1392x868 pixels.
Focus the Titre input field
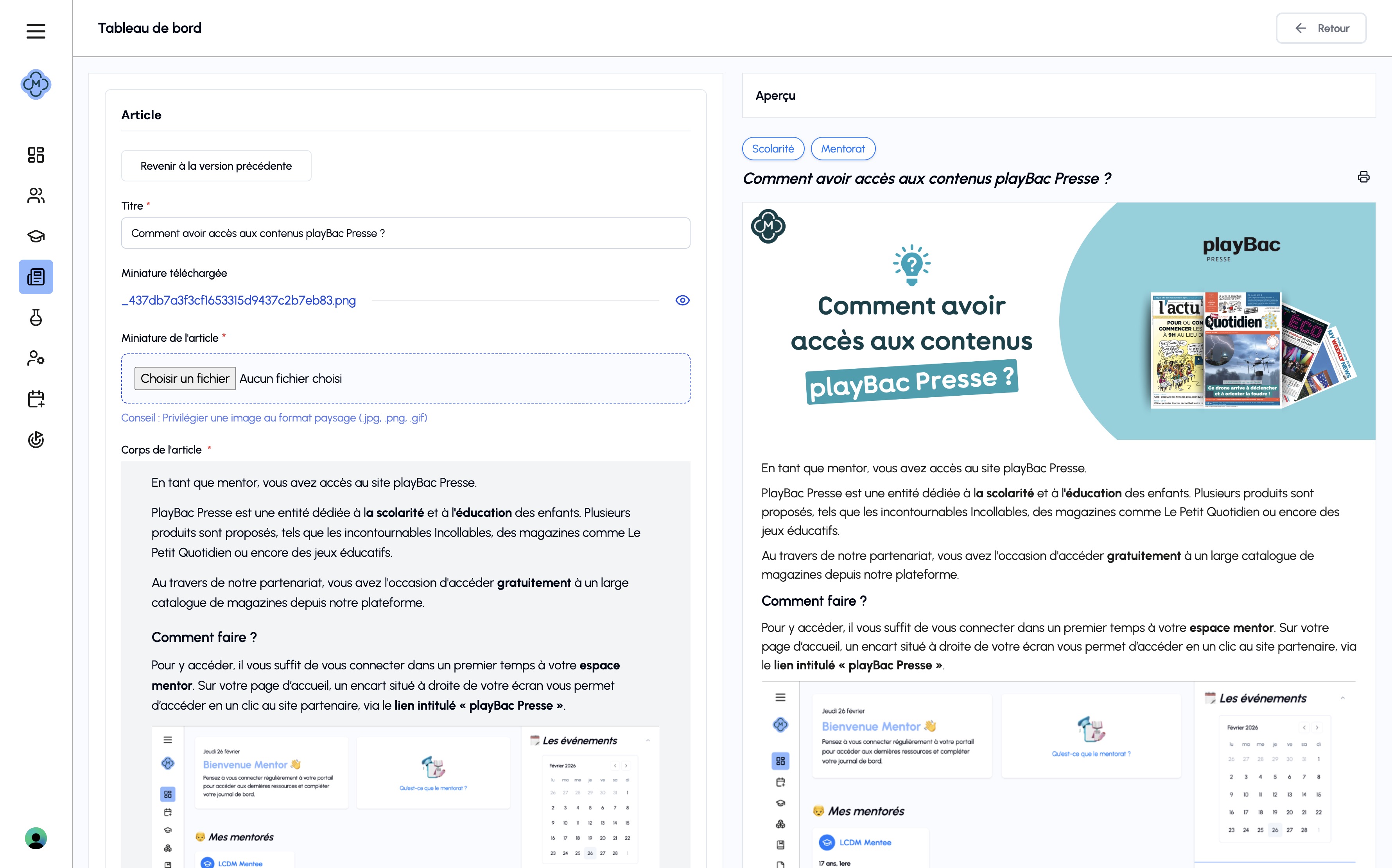pyautogui.click(x=405, y=233)
